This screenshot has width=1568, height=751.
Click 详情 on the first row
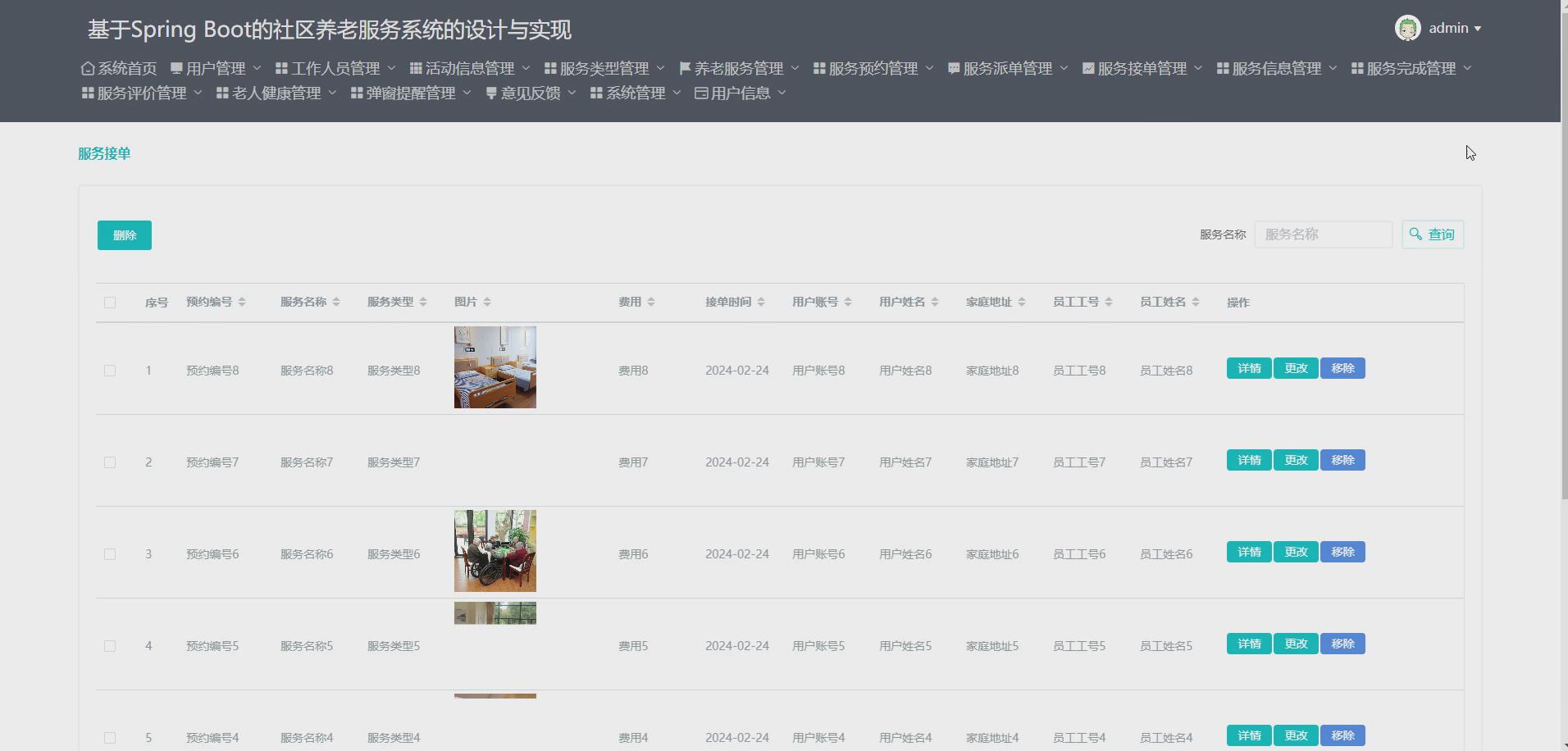(1248, 368)
